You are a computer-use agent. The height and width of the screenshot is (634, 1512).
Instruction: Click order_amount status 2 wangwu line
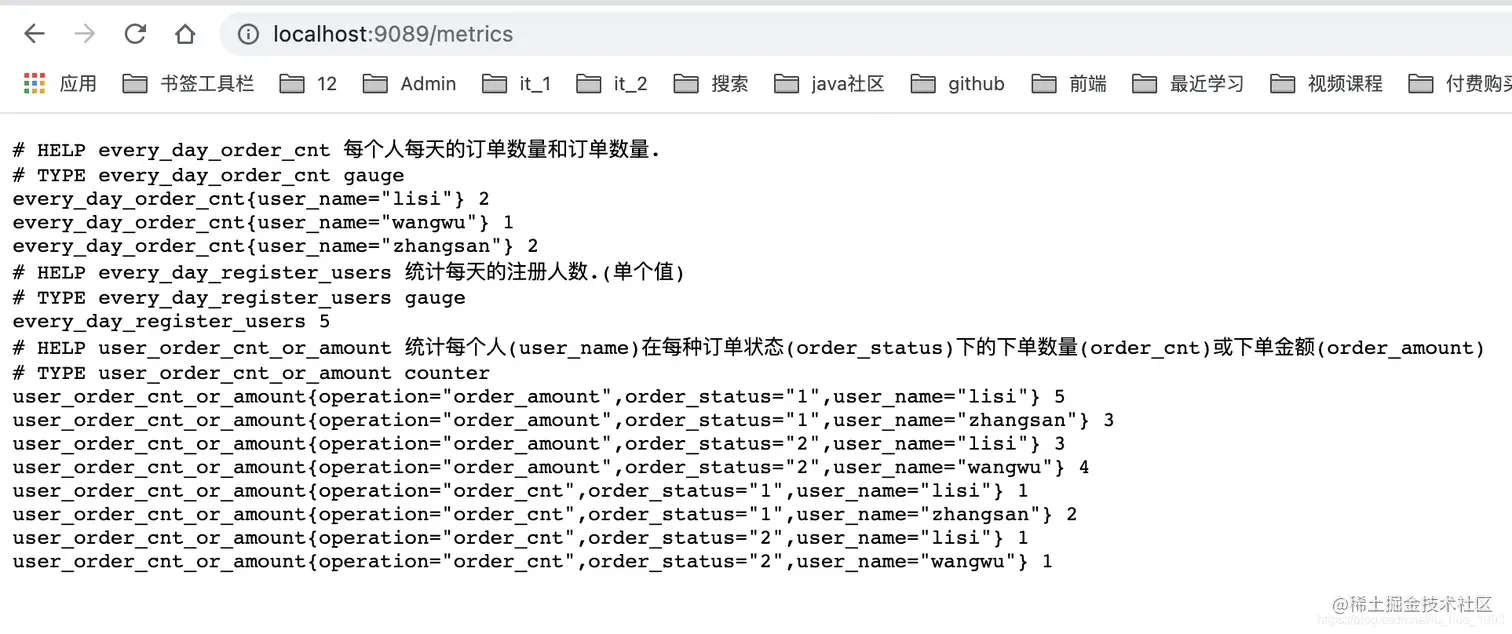[551, 467]
